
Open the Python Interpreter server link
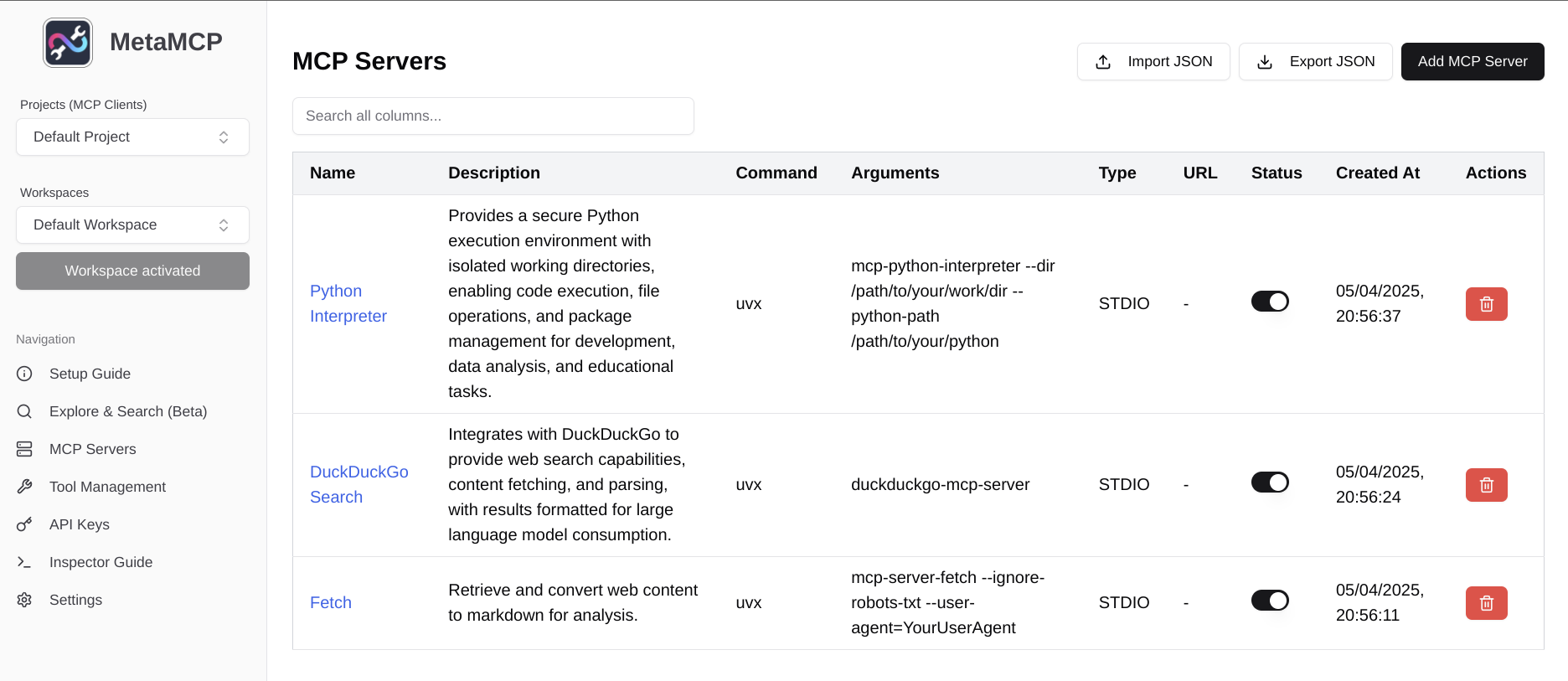tap(348, 304)
